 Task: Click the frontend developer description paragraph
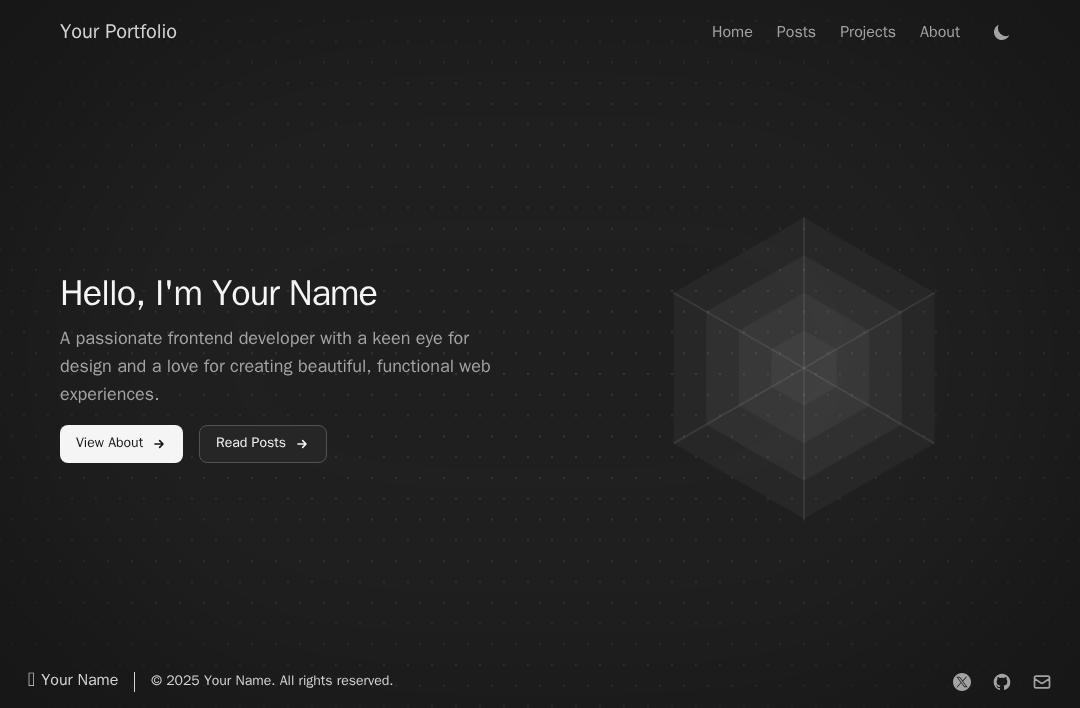pyautogui.click(x=275, y=367)
